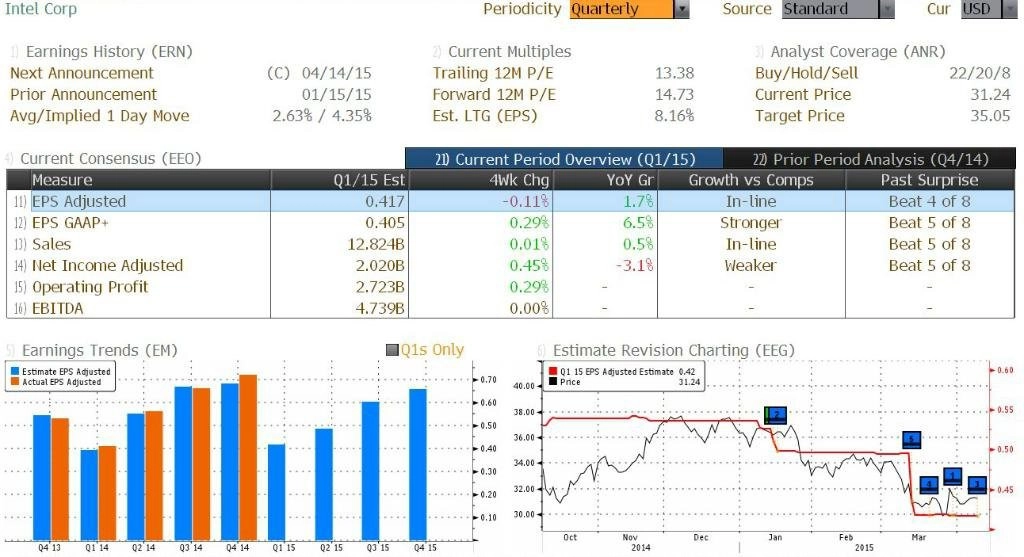Click event marker 2 in January
The width and height of the screenshot is (1024, 557).
pos(775,415)
